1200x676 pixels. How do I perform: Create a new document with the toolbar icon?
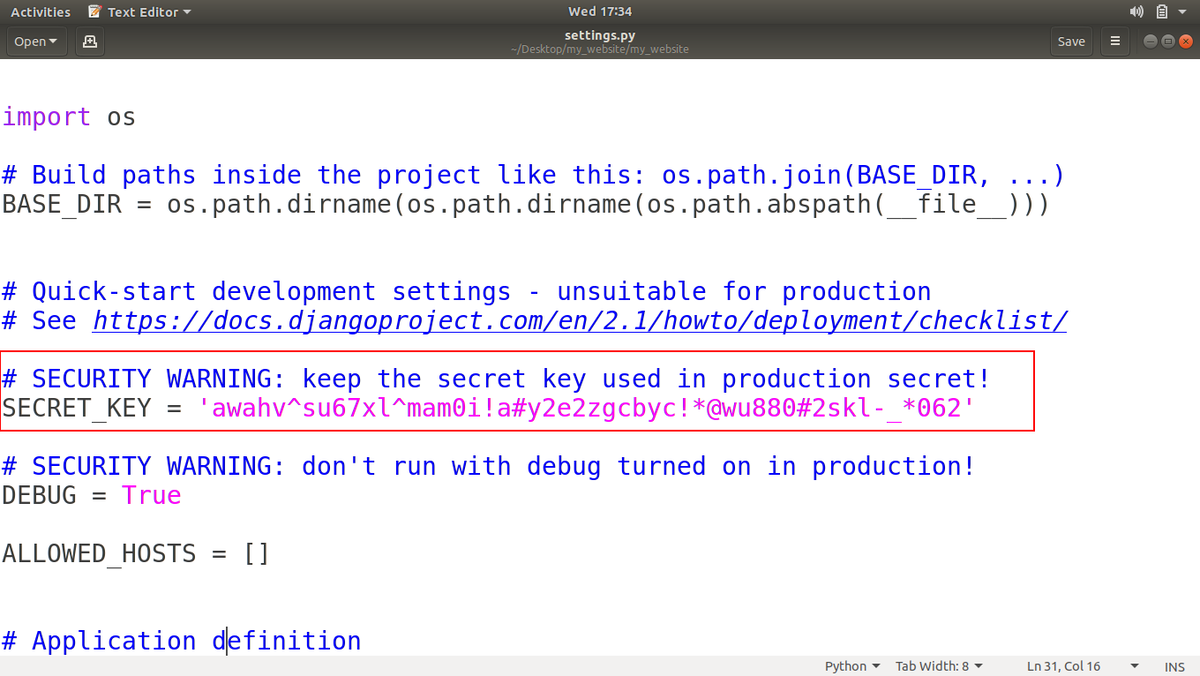click(x=89, y=41)
